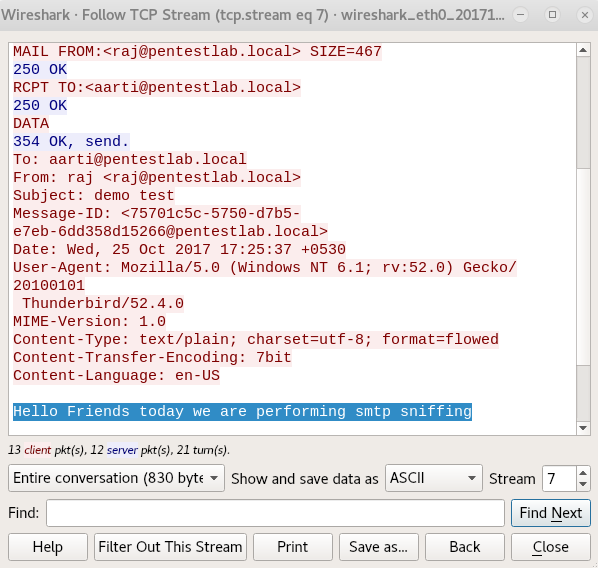Image resolution: width=598 pixels, height=568 pixels.
Task: Click the Stream number field
Action: click(x=559, y=478)
